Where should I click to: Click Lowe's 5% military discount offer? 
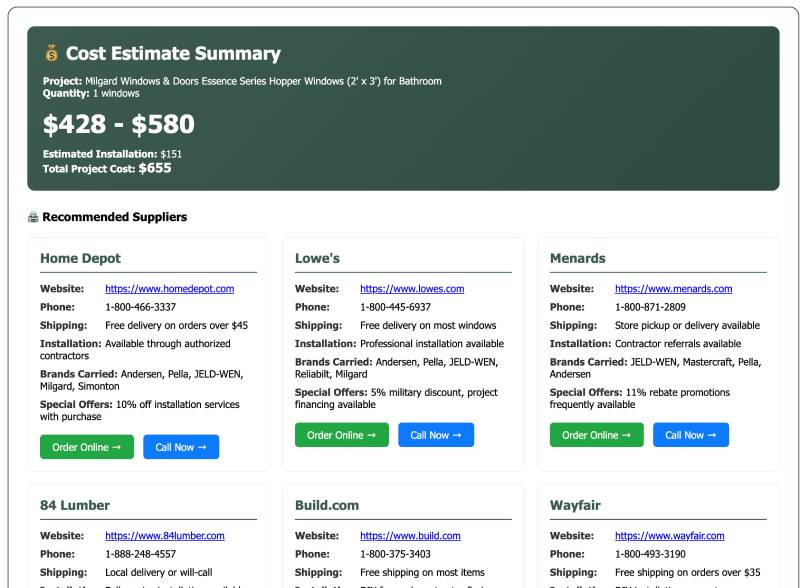pos(396,399)
